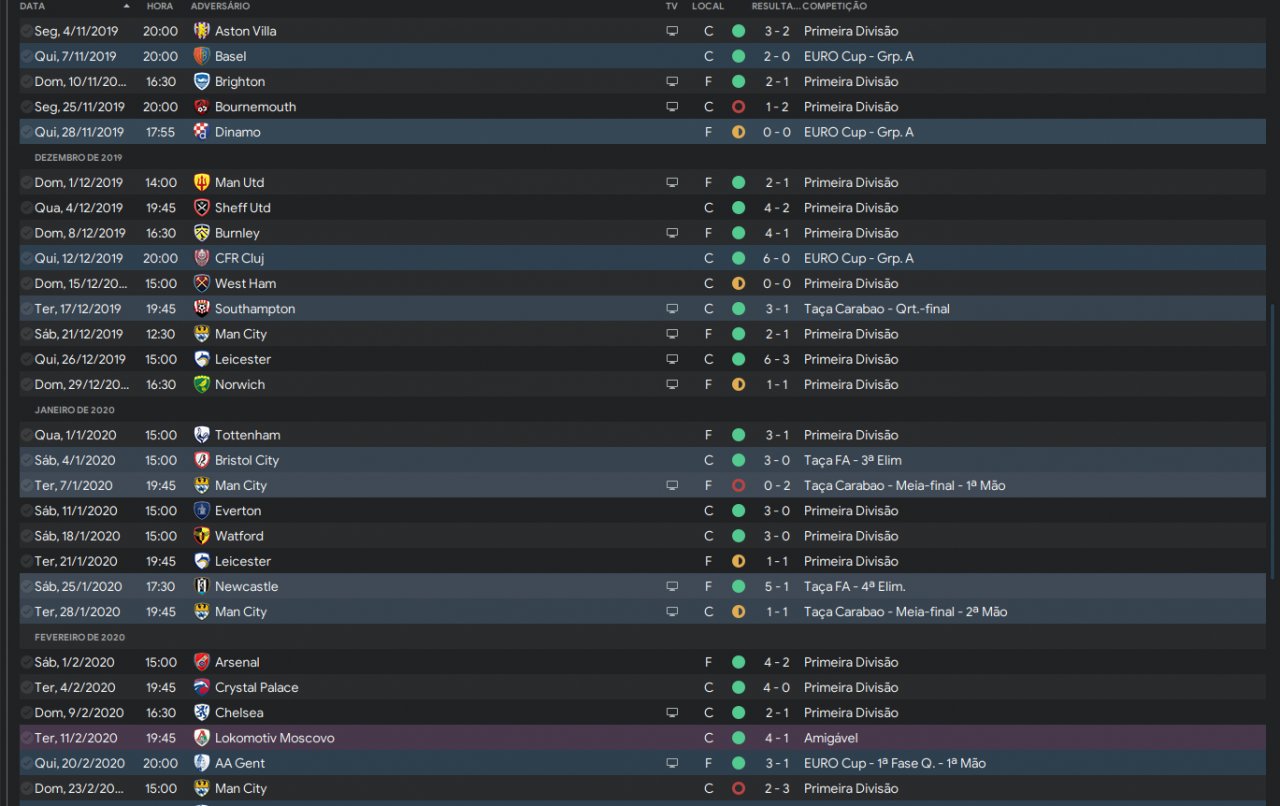Click the LOCAL column header

tap(708, 6)
